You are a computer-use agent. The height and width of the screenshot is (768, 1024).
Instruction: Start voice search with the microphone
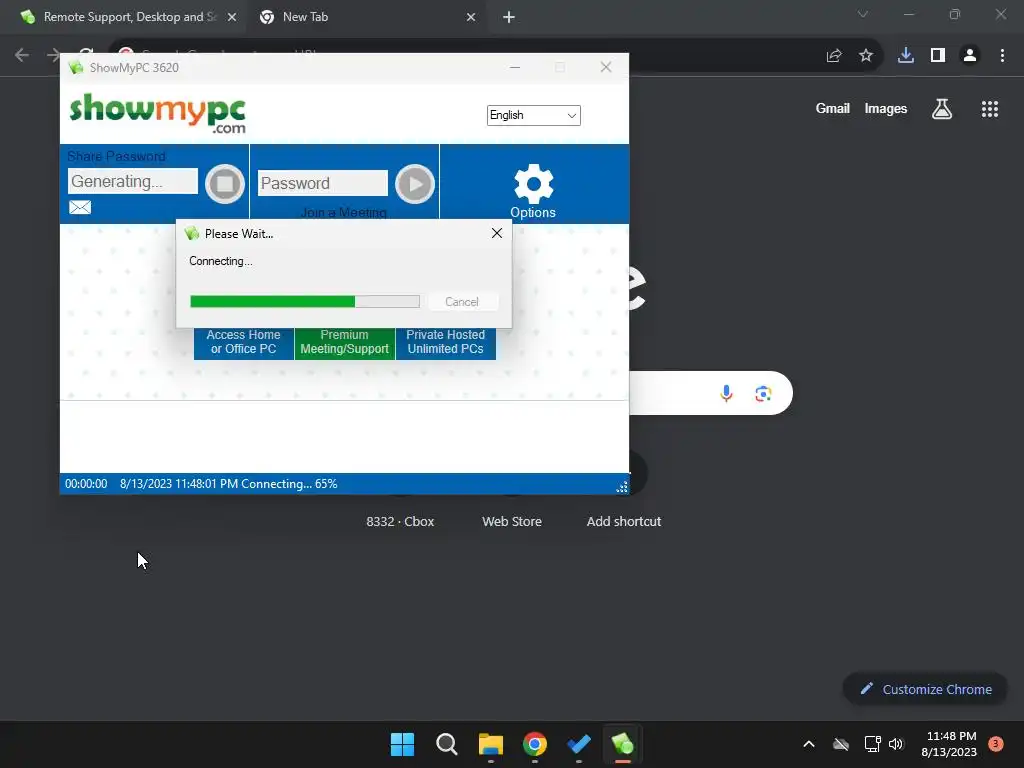point(726,393)
